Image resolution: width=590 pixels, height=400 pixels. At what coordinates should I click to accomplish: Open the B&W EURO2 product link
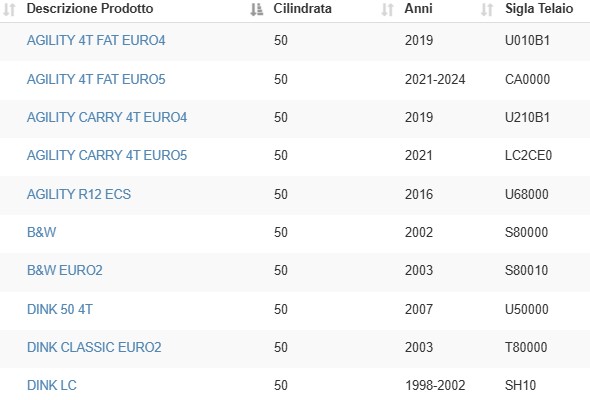pos(65,270)
